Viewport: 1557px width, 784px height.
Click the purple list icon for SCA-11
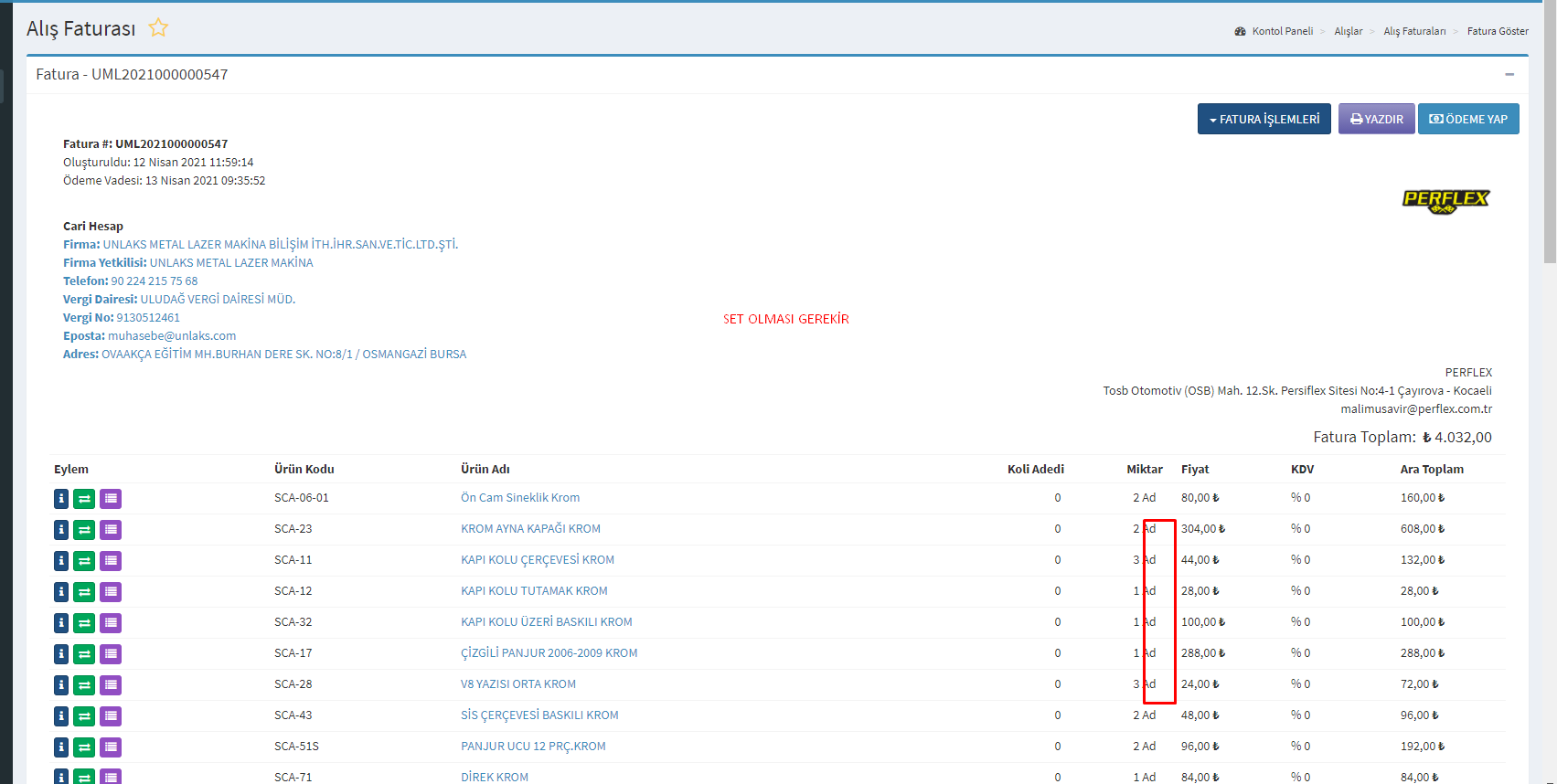pos(111,561)
